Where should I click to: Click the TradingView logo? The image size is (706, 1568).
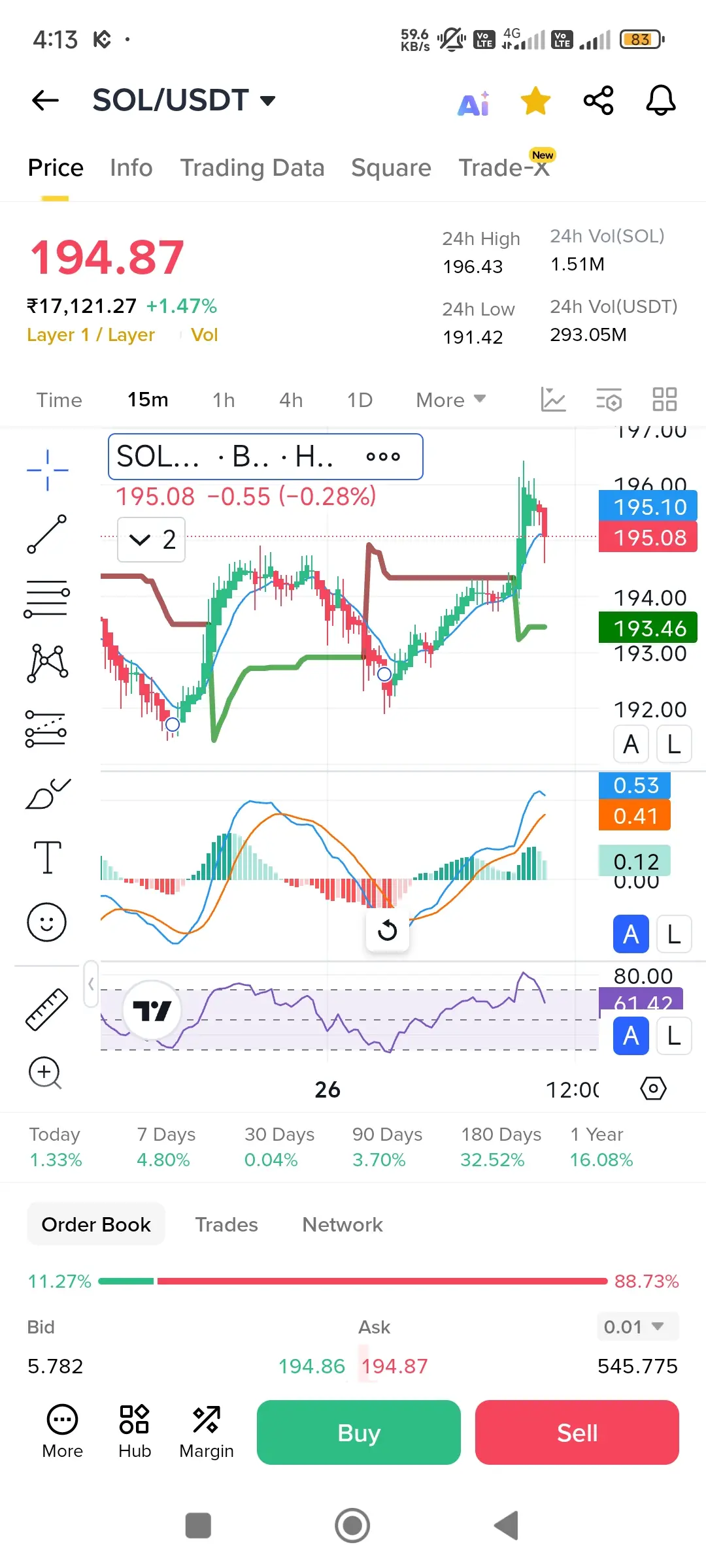[152, 1011]
